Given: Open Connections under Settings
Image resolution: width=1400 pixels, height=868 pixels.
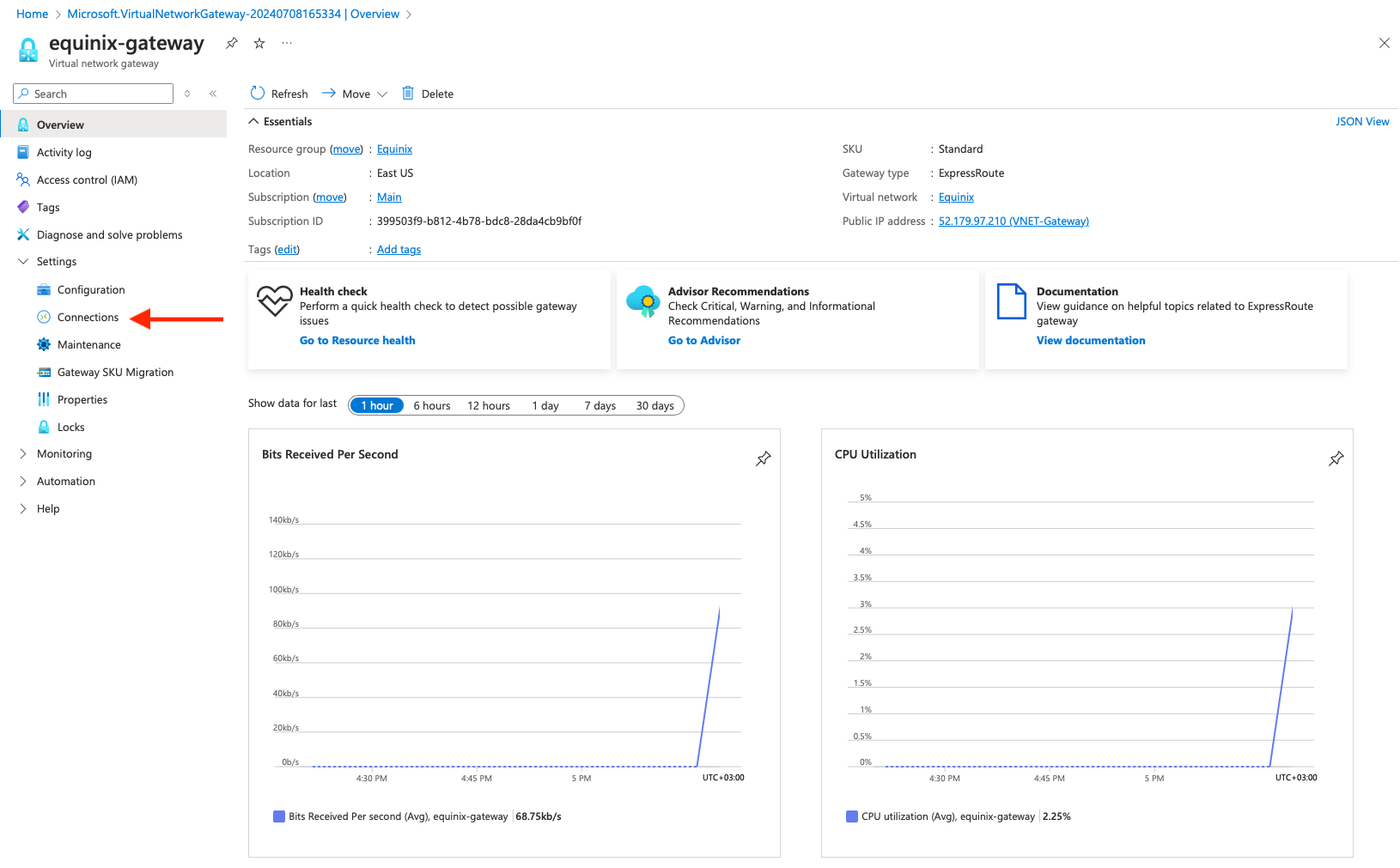Looking at the screenshot, I should 88,317.
